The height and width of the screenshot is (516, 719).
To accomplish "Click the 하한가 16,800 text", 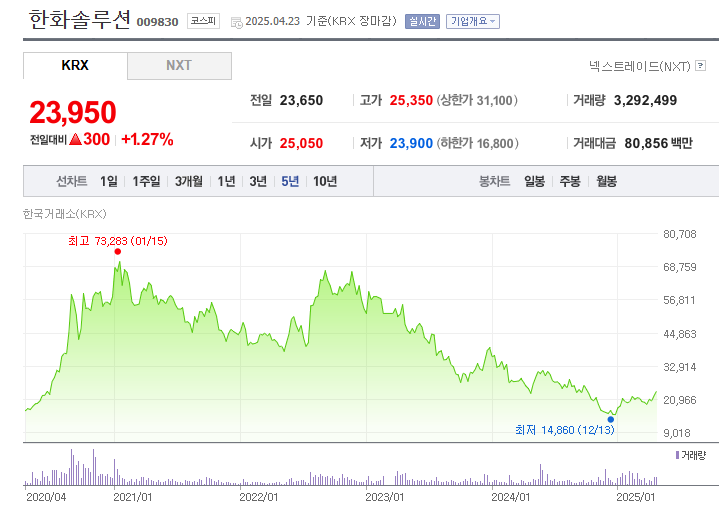I will [477, 144].
